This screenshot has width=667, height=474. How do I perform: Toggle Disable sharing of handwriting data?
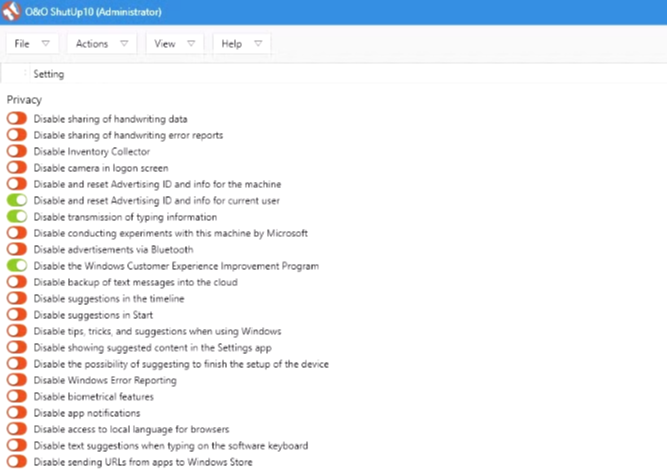[17, 119]
